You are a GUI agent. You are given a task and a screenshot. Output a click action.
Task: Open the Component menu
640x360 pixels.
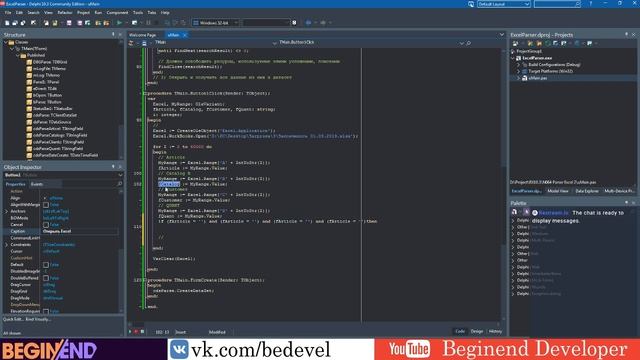tap(117, 13)
